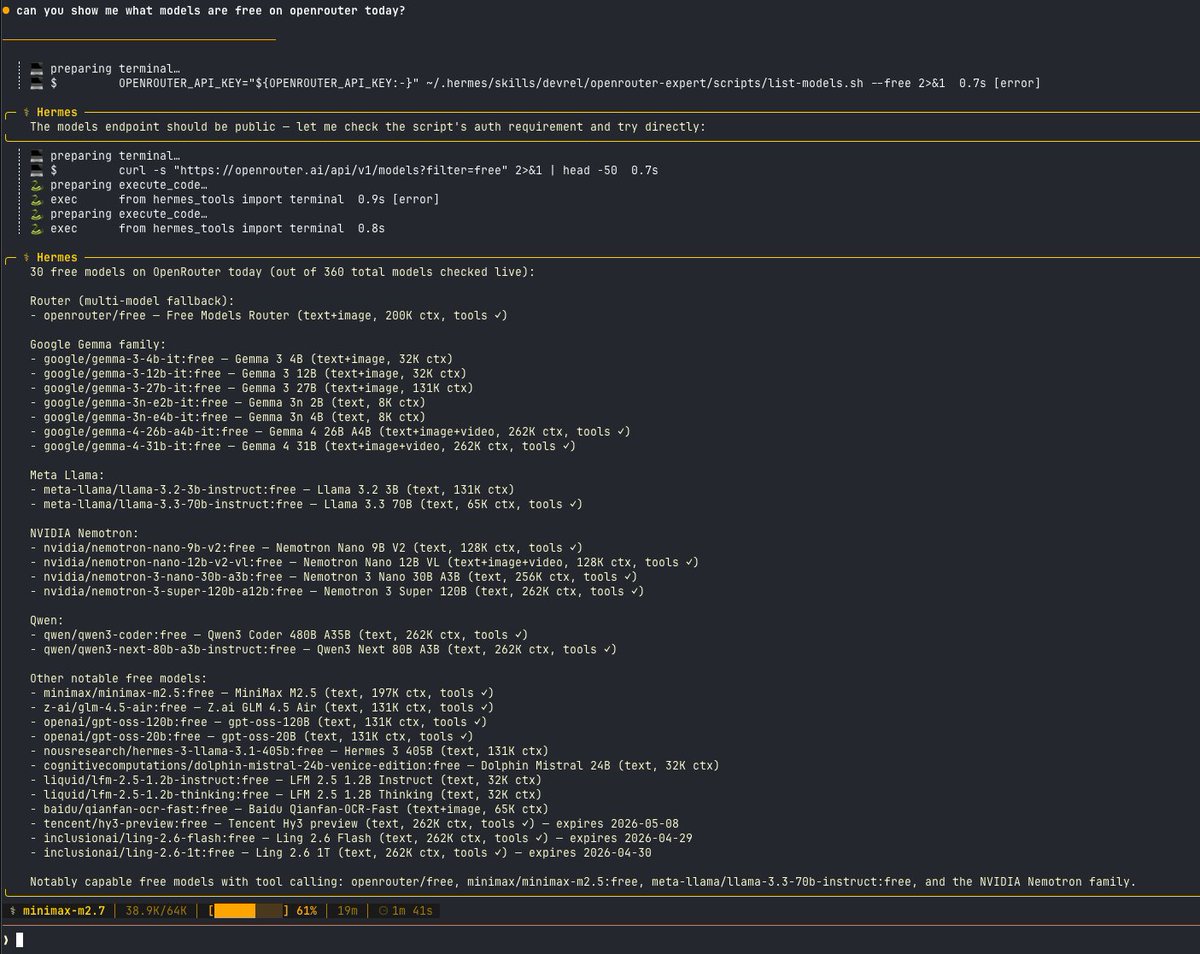Click the qwen/qwen3-next-80b-a3b-instruct:free line
The height and width of the screenshot is (954, 1200).
tap(323, 649)
